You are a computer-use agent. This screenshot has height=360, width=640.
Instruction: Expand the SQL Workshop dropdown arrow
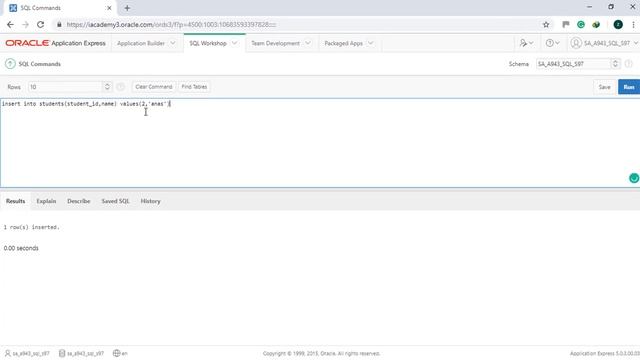234,43
